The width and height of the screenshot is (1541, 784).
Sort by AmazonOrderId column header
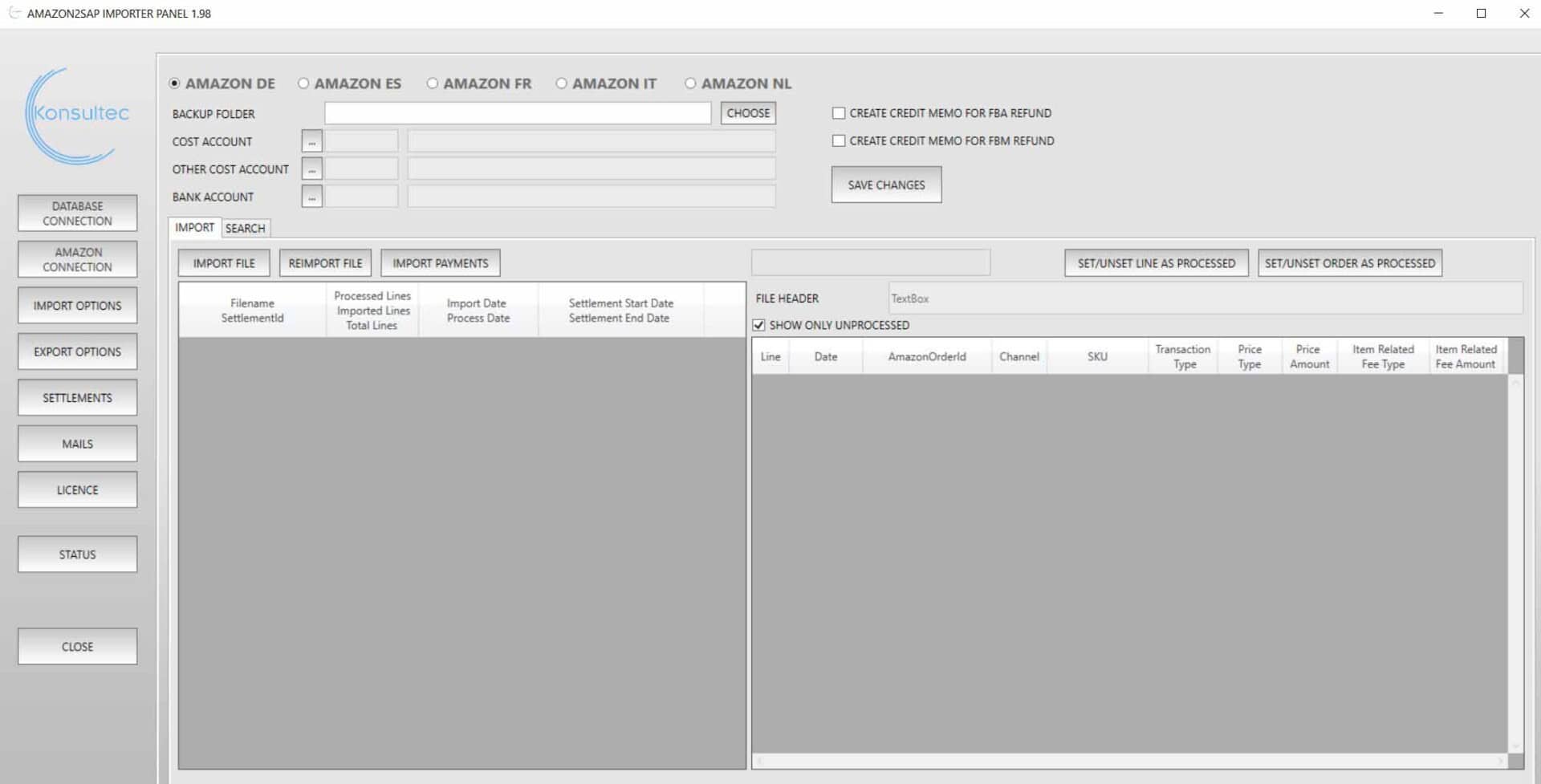tap(926, 356)
